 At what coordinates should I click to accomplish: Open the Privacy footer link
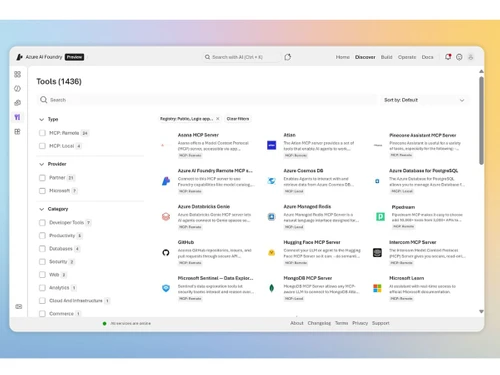[x=360, y=323]
